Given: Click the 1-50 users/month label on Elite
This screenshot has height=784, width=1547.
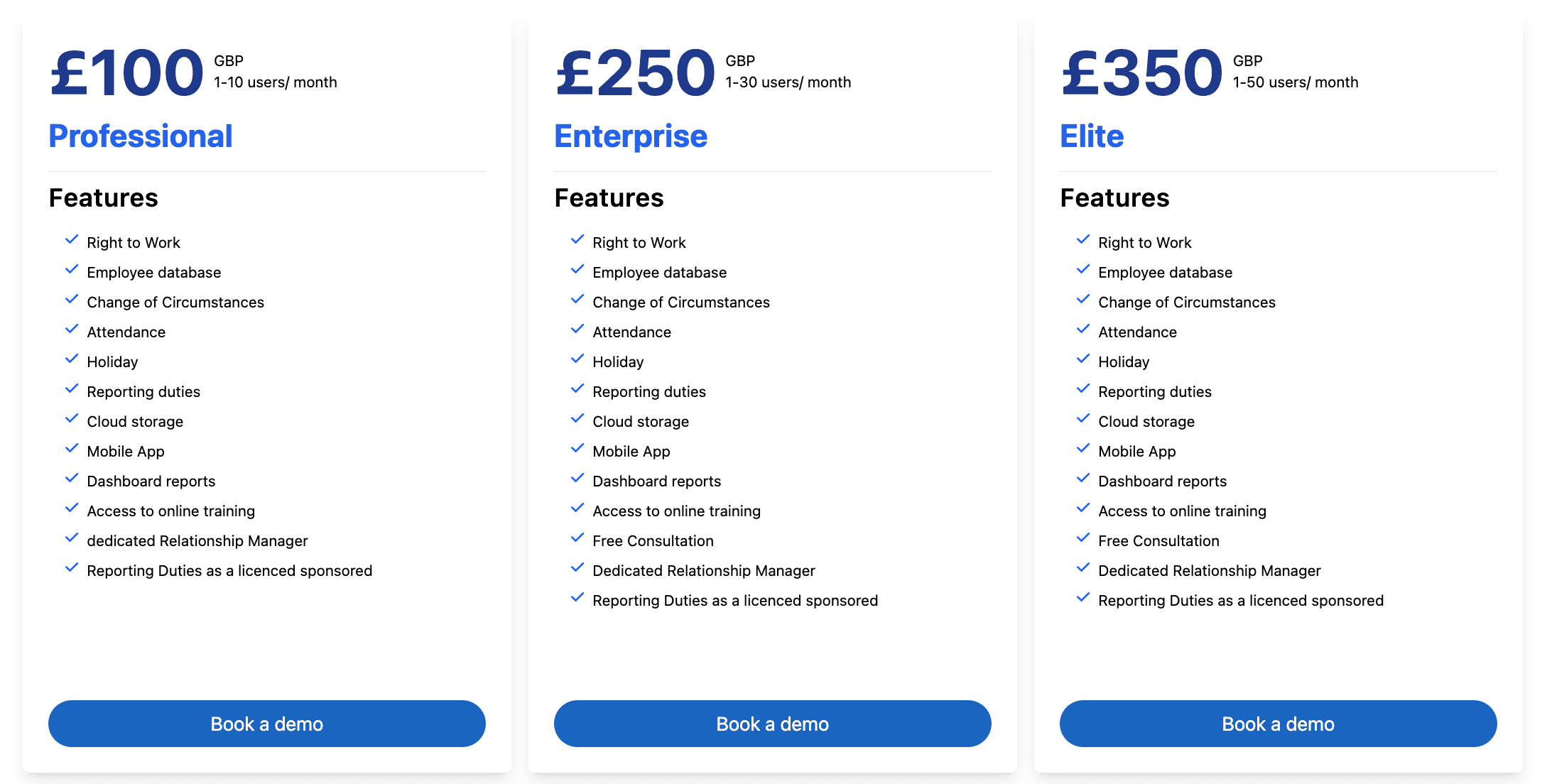Looking at the screenshot, I should (1294, 82).
